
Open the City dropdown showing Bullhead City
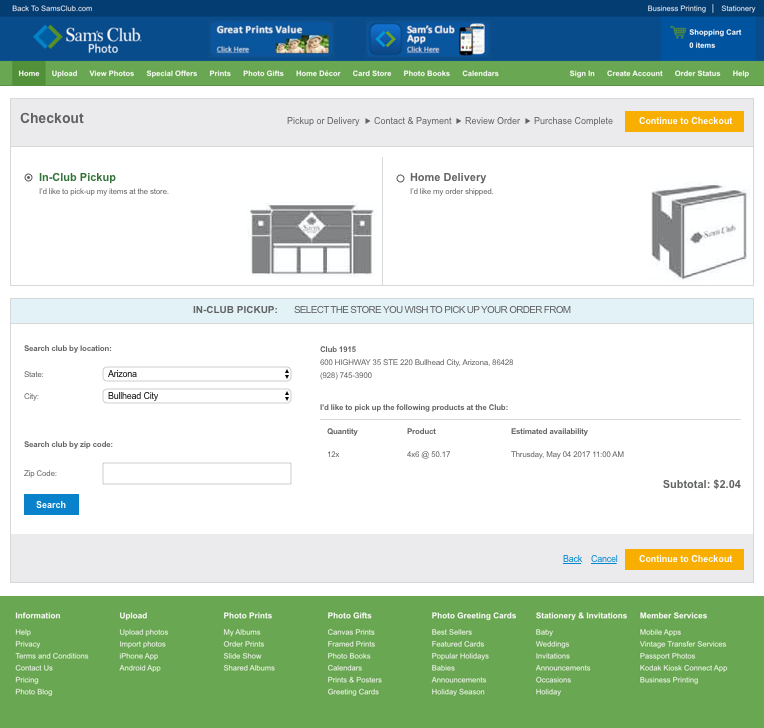point(197,396)
